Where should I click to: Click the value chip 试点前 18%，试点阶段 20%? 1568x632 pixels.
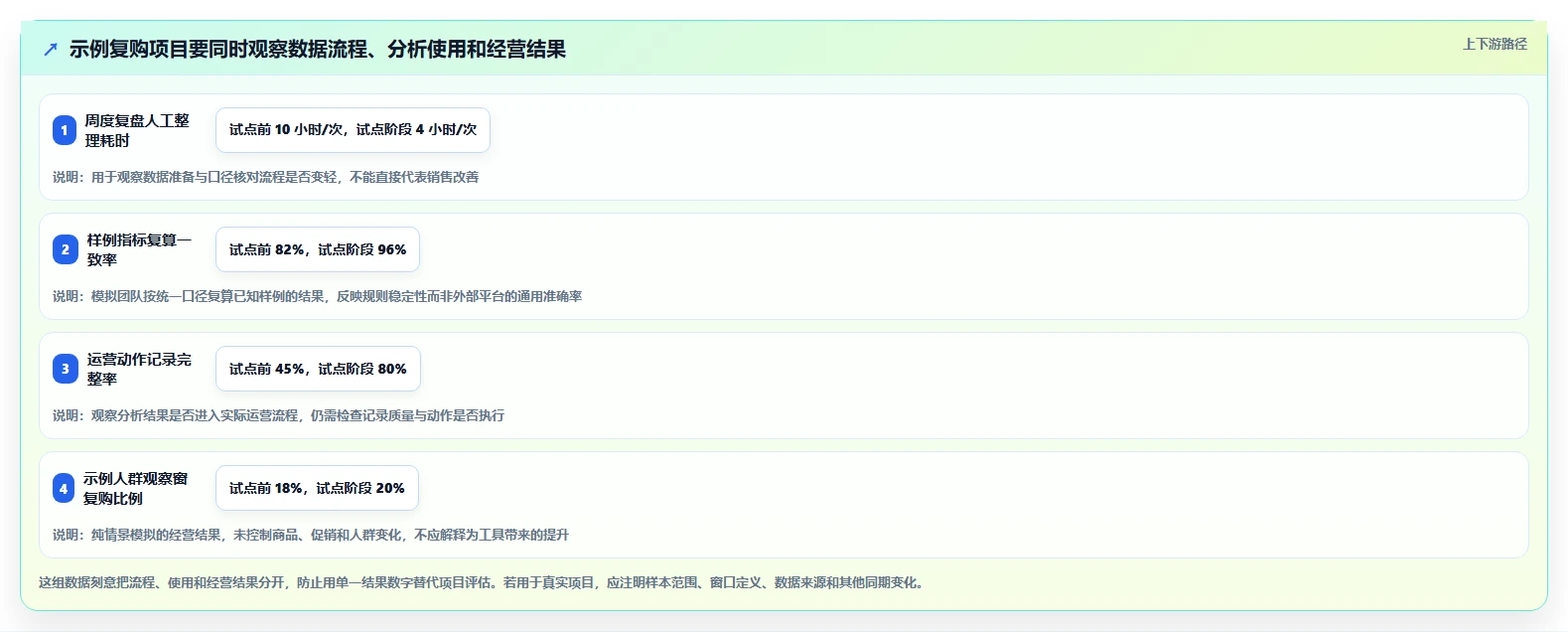317,488
